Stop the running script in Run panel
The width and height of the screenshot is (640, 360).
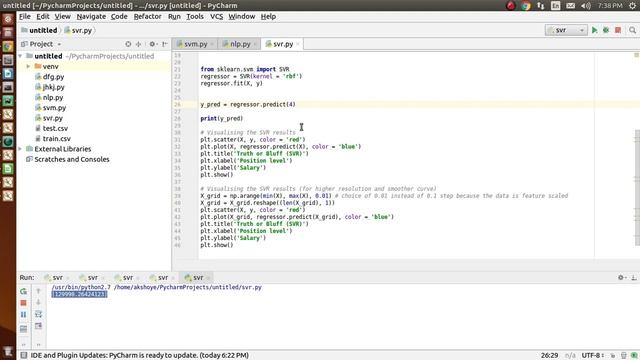coord(24,303)
